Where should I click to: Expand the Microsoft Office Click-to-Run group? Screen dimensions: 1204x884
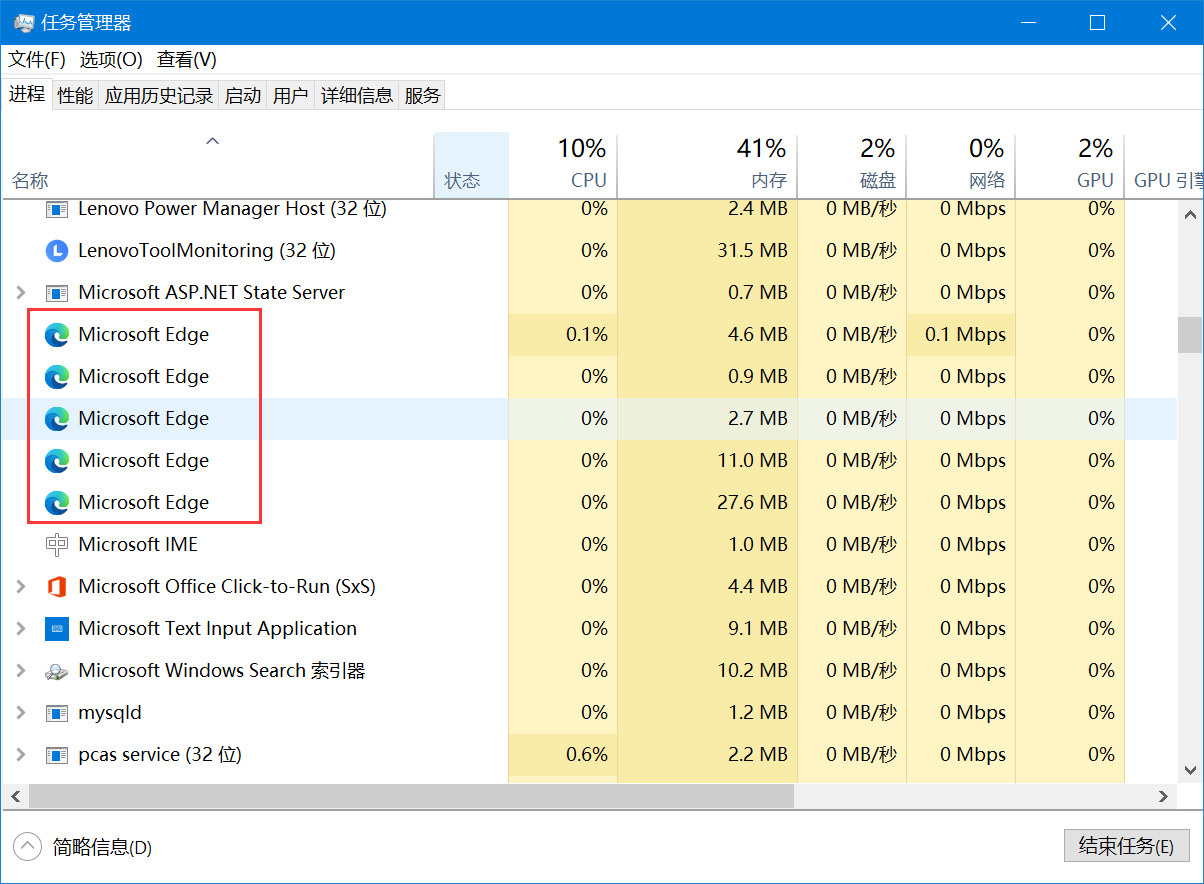click(x=21, y=587)
